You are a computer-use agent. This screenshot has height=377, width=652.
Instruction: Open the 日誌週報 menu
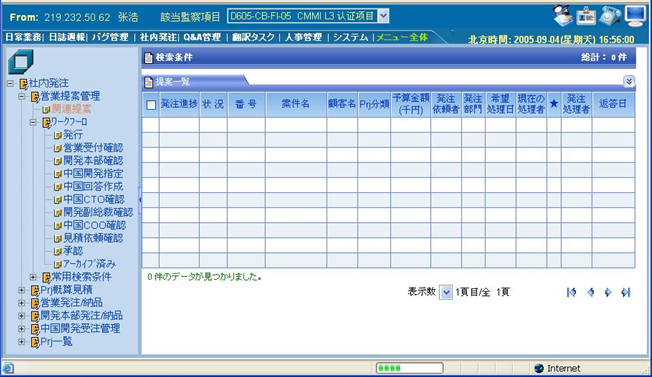pos(67,37)
